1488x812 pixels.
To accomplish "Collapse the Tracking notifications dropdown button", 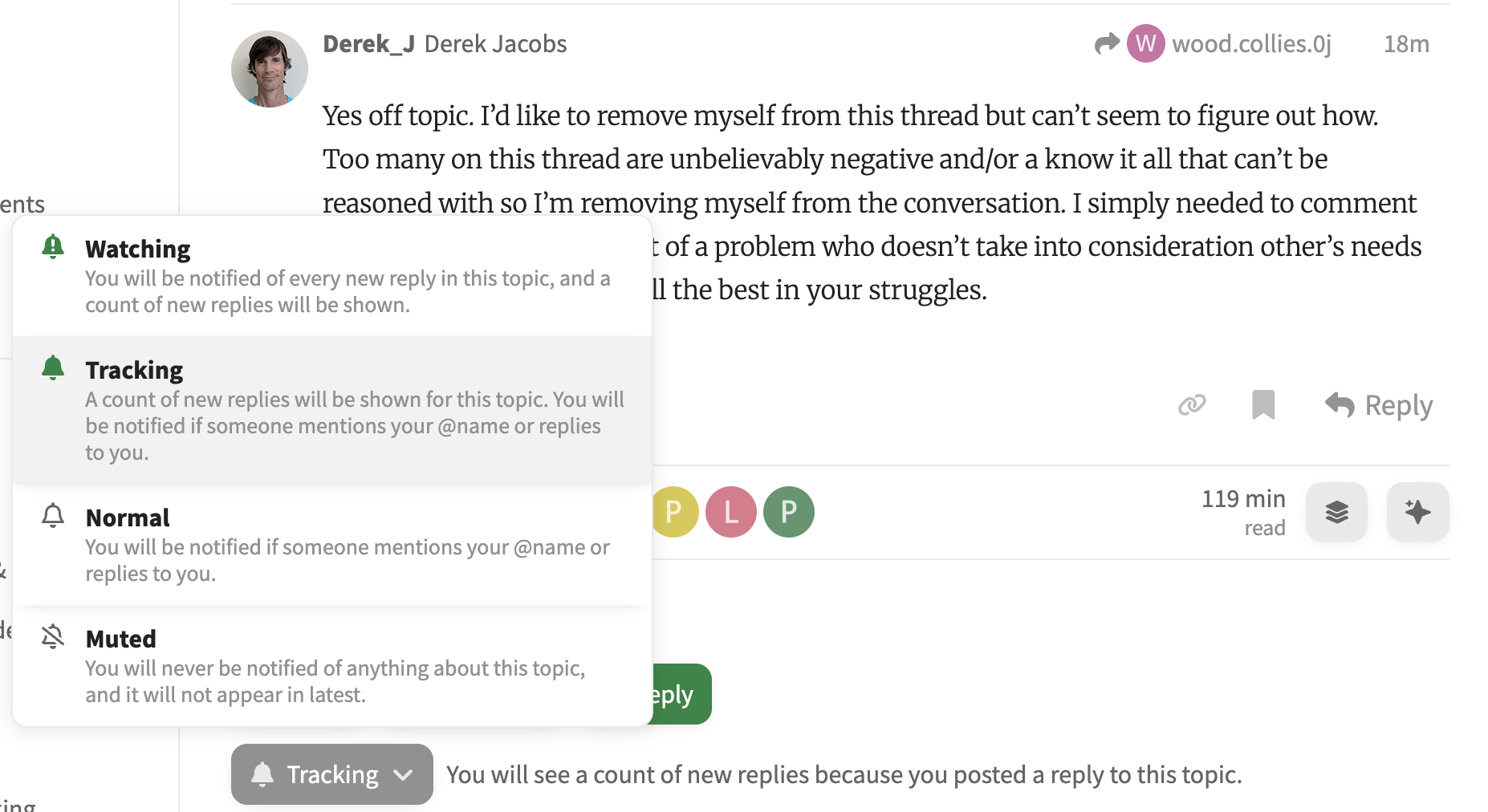I will tap(332, 774).
